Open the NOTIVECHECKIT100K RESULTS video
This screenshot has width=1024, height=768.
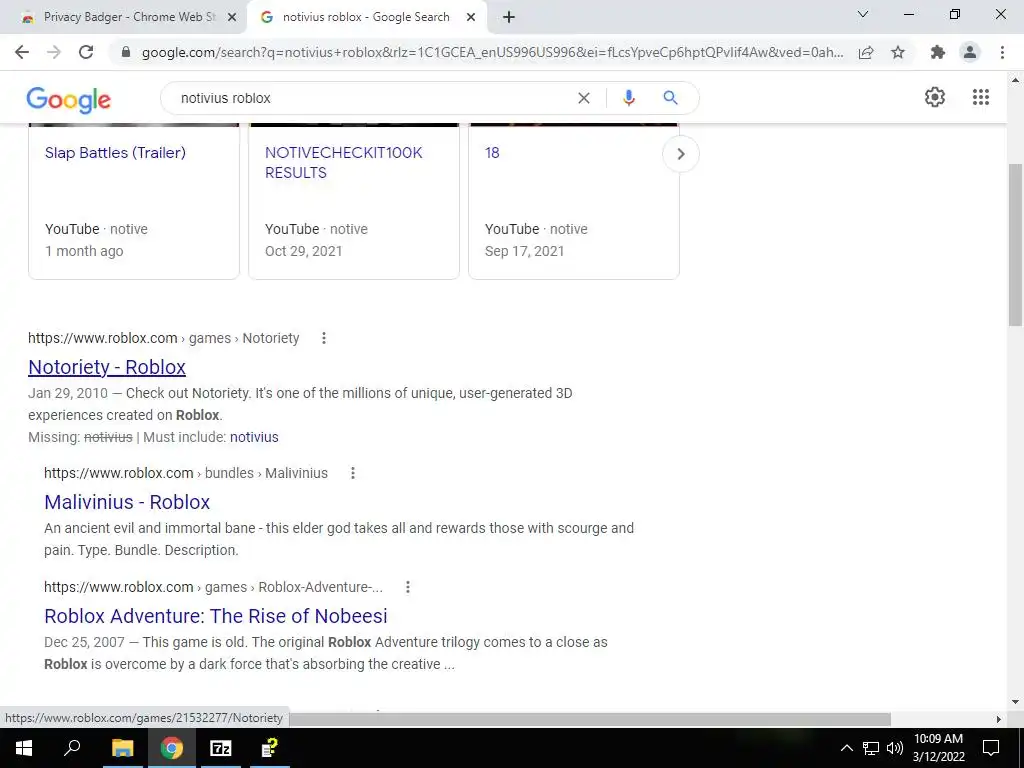[x=344, y=163]
